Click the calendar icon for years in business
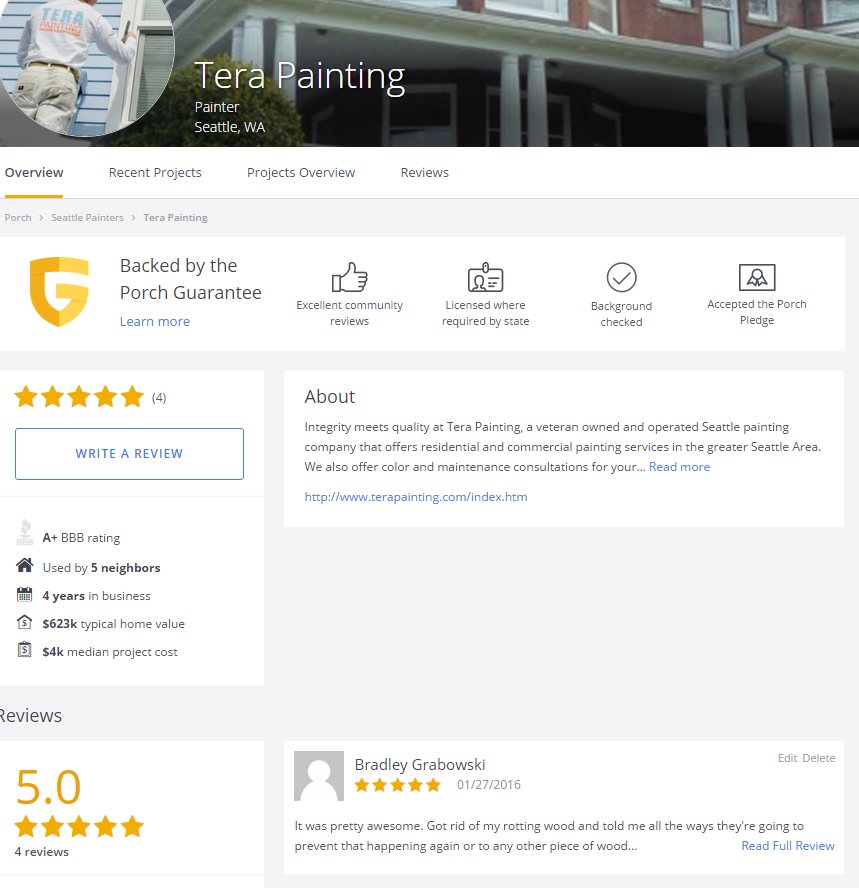859x888 pixels. (x=24, y=594)
